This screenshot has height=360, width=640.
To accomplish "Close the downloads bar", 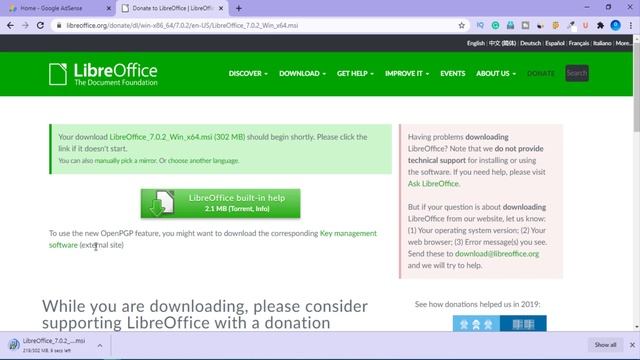I will point(632,345).
